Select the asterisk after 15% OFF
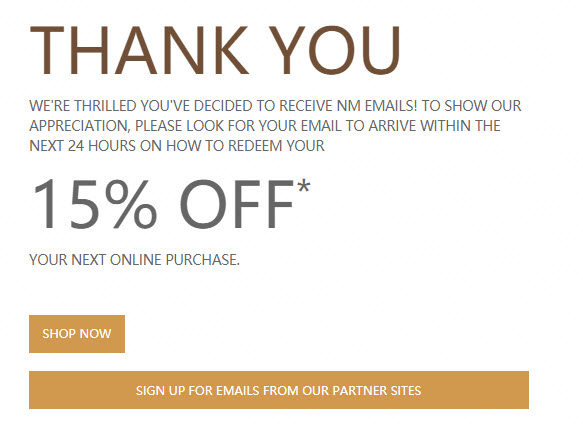 point(304,186)
